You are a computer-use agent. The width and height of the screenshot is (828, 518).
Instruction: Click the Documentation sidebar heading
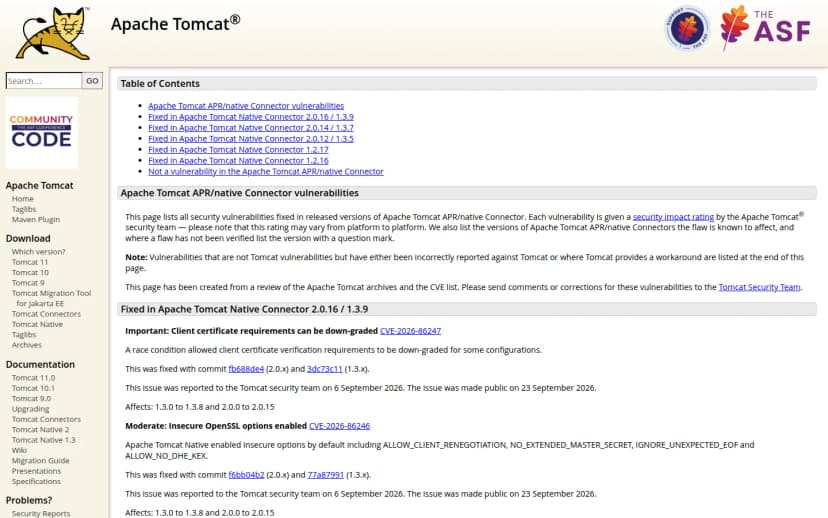pos(40,364)
